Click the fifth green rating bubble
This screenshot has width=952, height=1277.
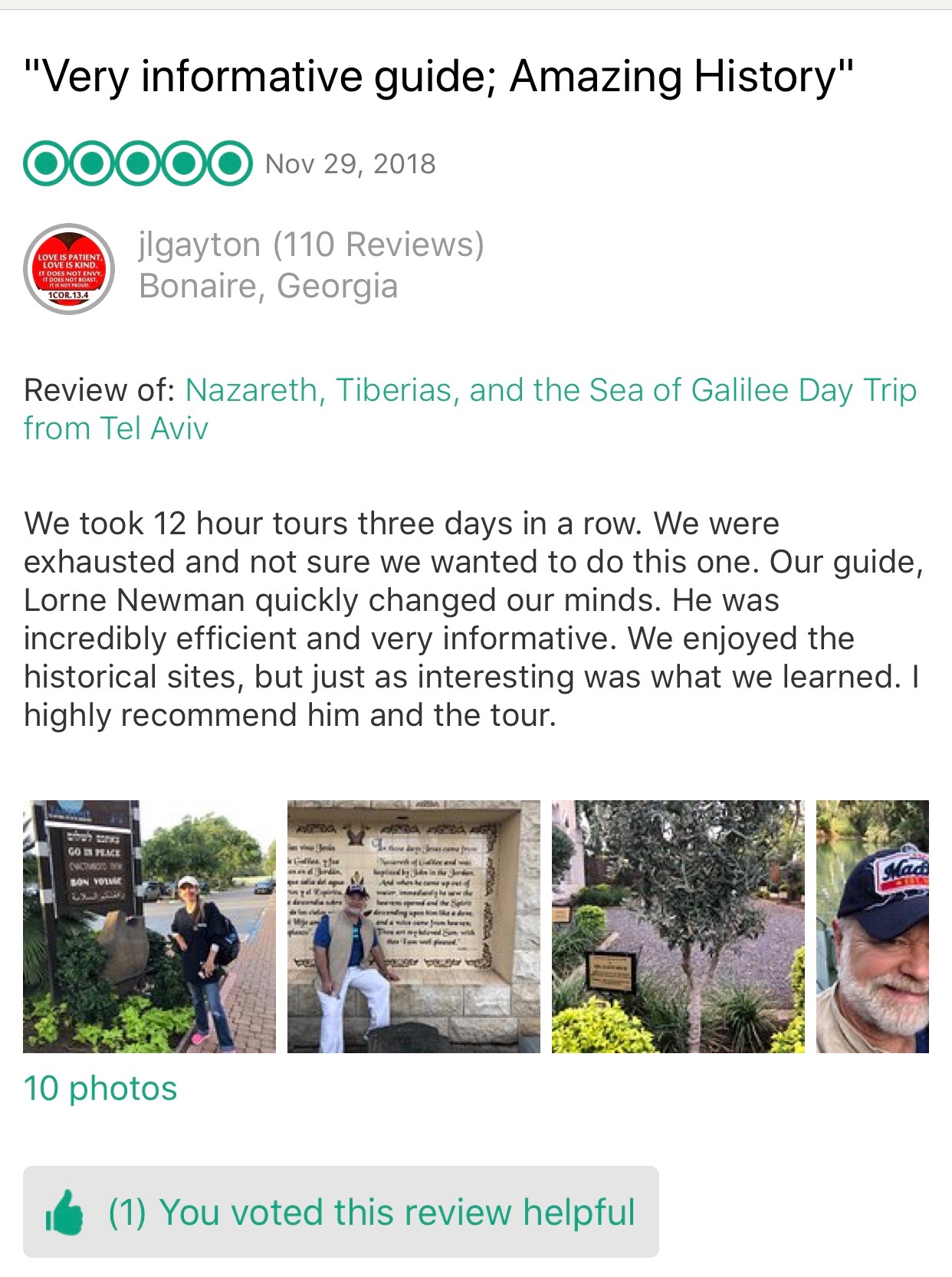[x=229, y=163]
